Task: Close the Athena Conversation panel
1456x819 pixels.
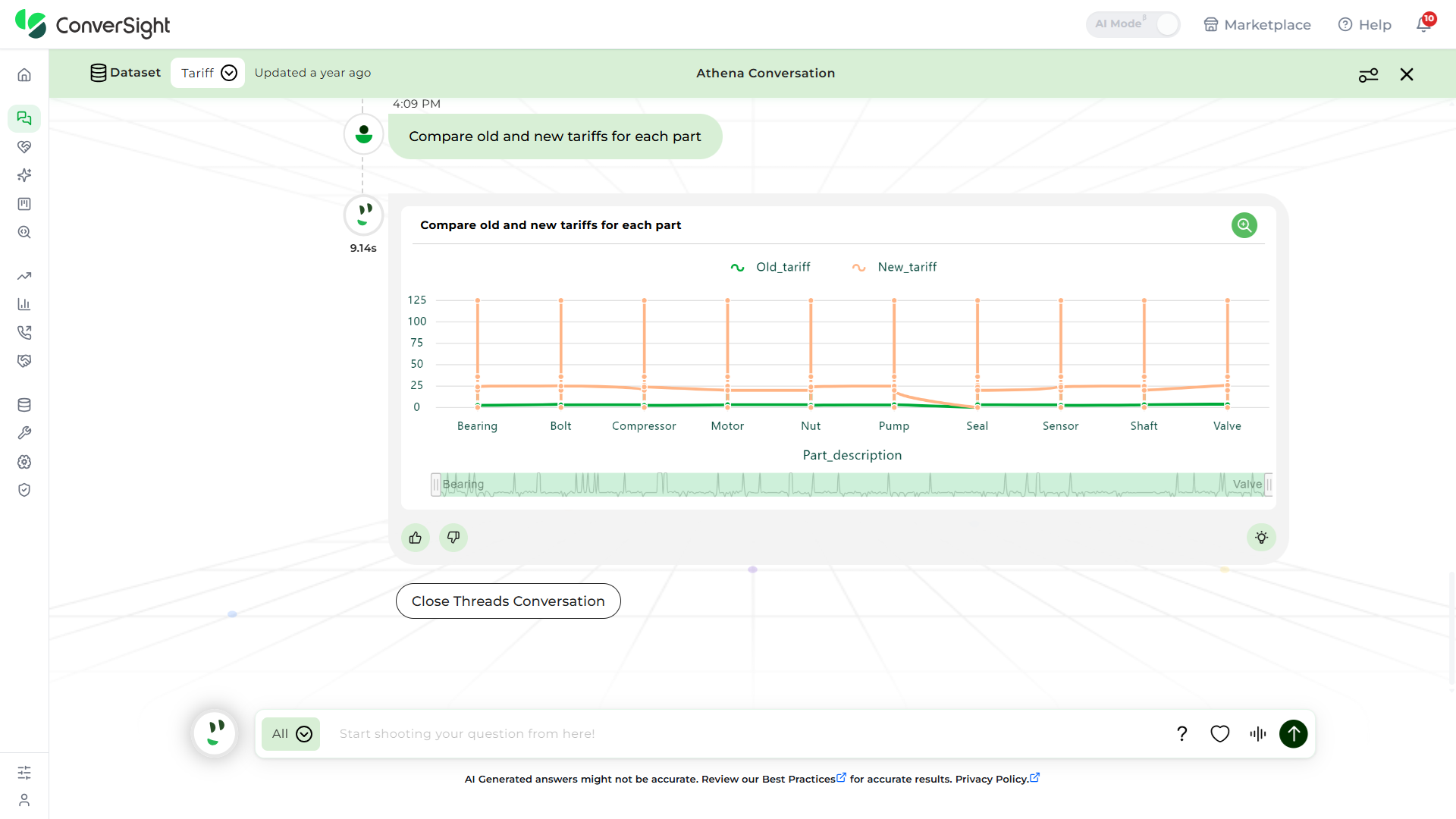Action: click(x=1407, y=74)
